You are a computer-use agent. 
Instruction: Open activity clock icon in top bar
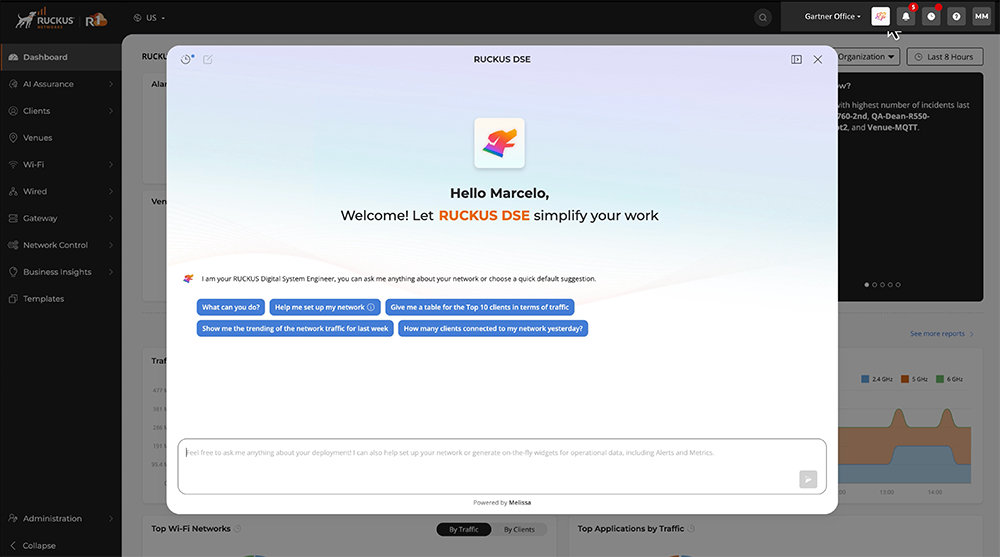click(931, 17)
